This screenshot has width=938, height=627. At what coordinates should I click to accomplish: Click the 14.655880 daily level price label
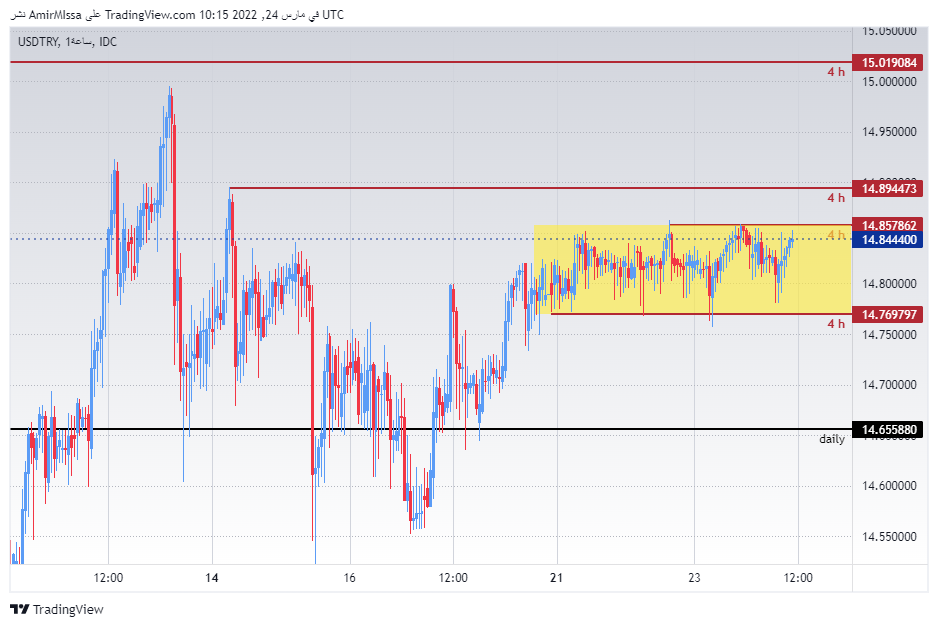pos(888,429)
